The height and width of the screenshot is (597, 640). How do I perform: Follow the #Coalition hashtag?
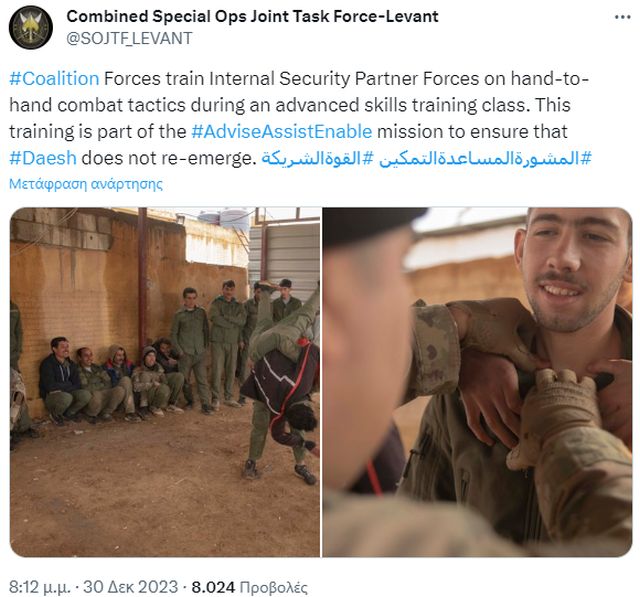54,78
